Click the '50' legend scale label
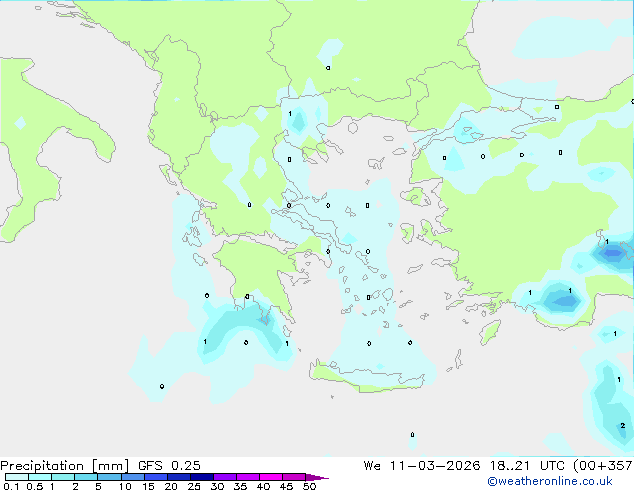Viewport: 634px width, 490px height. coord(309,486)
